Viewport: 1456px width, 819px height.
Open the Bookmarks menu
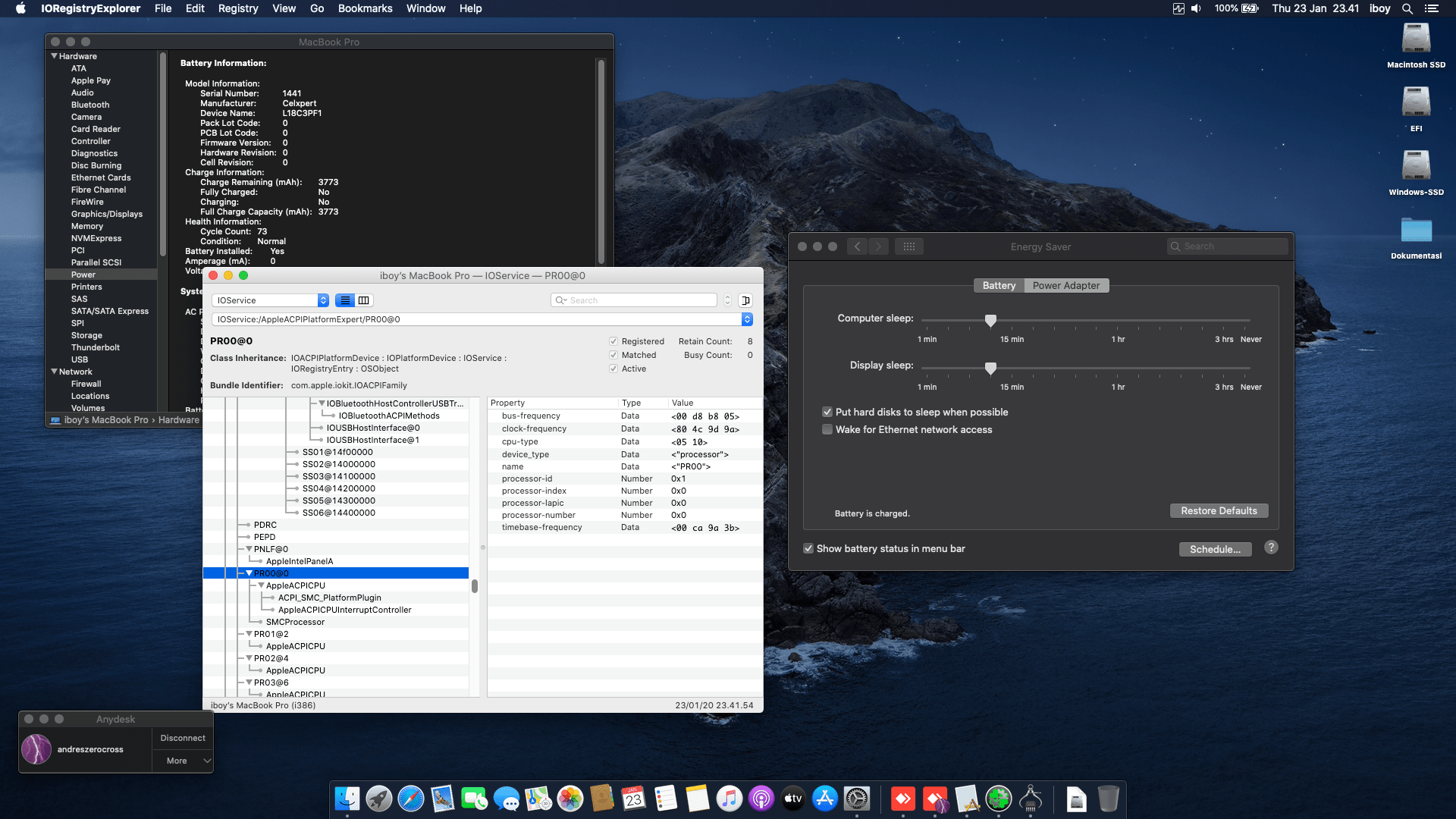pyautogui.click(x=365, y=8)
